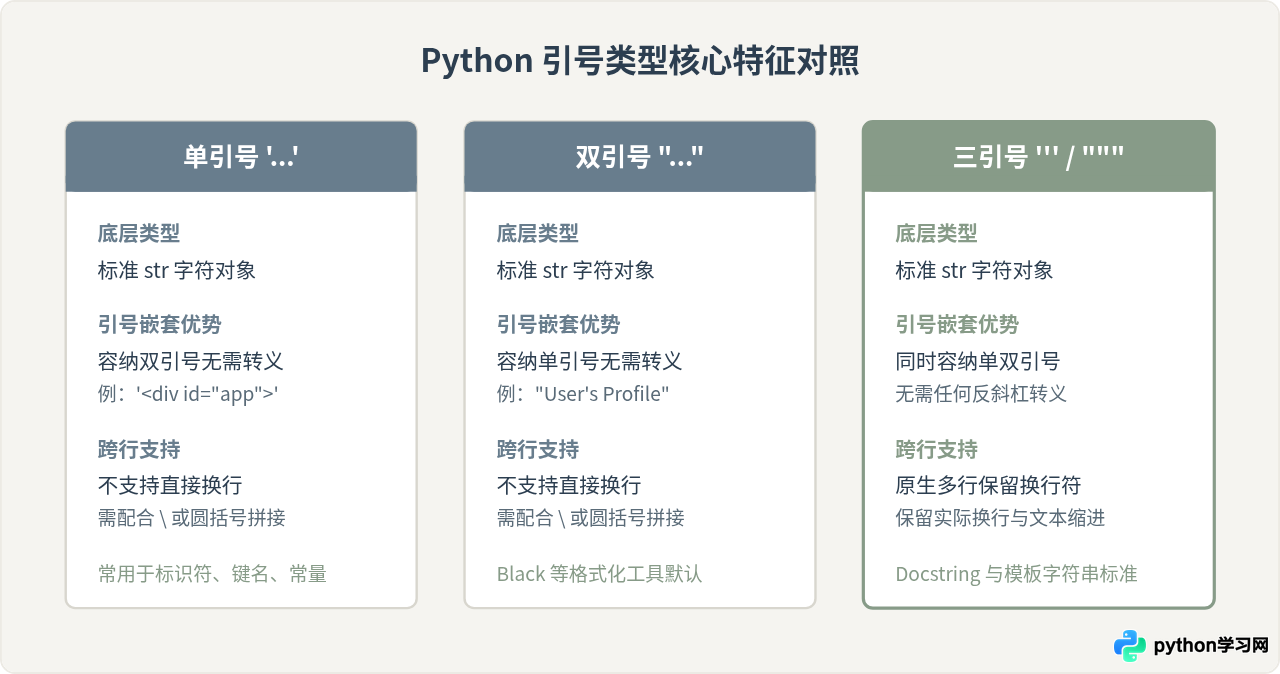Click "底层类型" label in the 三引号 card

coord(937,233)
